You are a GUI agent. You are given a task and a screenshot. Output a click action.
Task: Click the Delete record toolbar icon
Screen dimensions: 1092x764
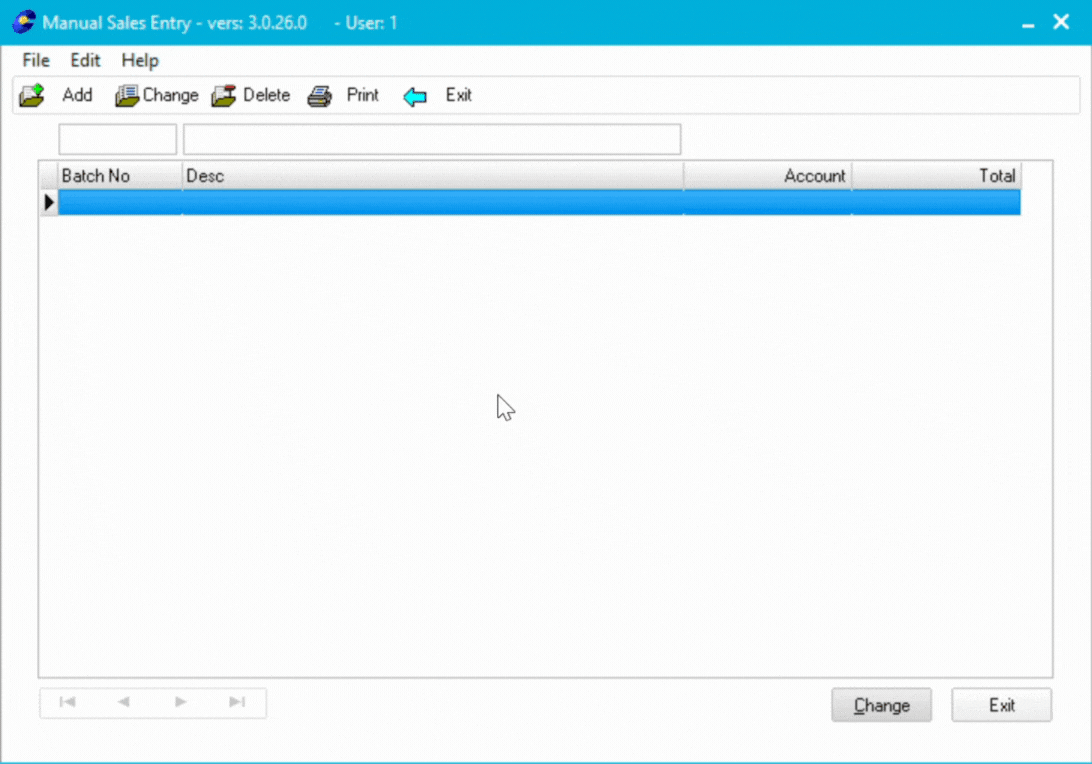pyautogui.click(x=224, y=96)
